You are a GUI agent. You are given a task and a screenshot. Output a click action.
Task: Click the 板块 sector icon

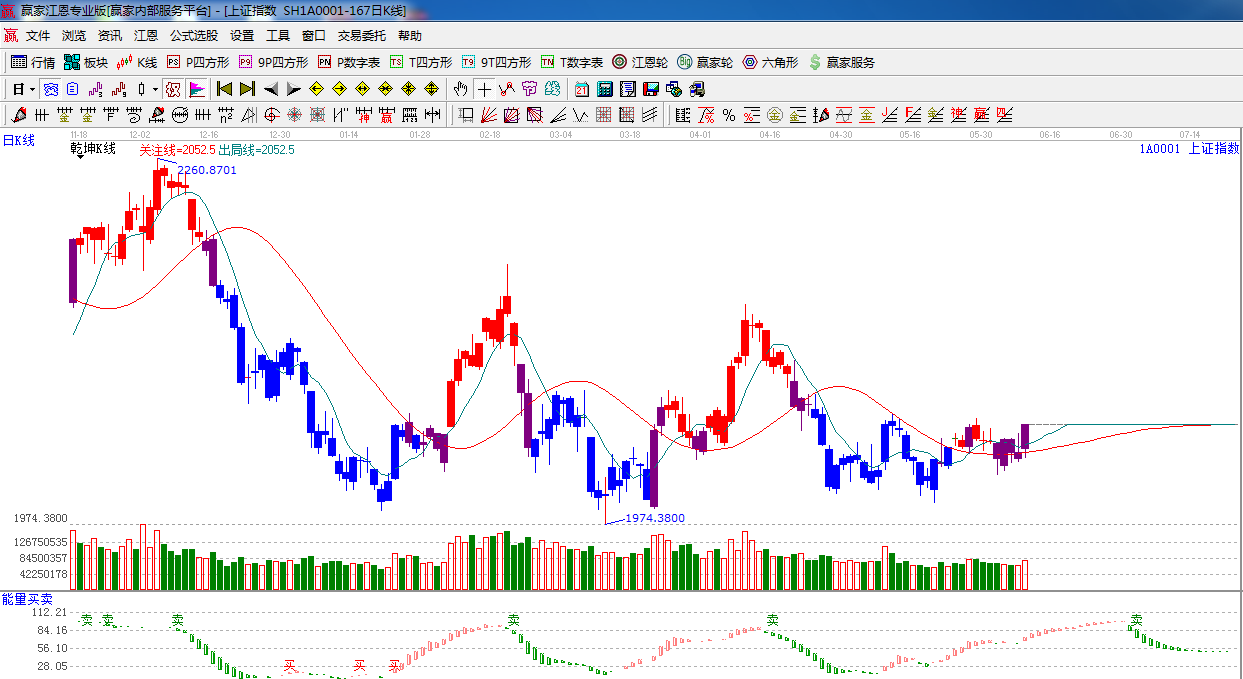(85, 62)
